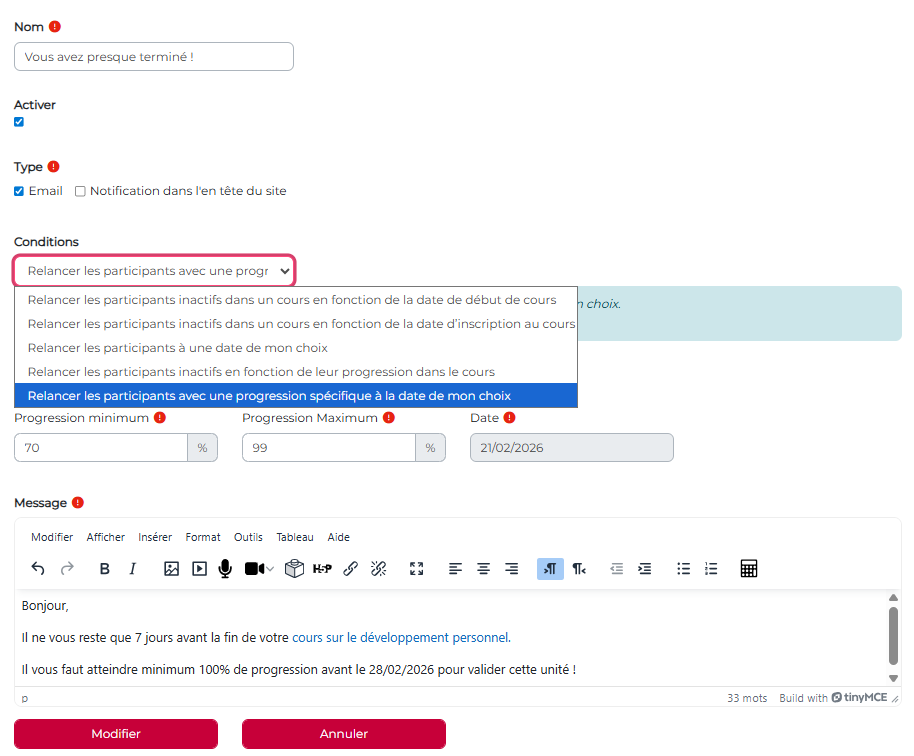Center align the message text
The image size is (914, 756).
(483, 569)
